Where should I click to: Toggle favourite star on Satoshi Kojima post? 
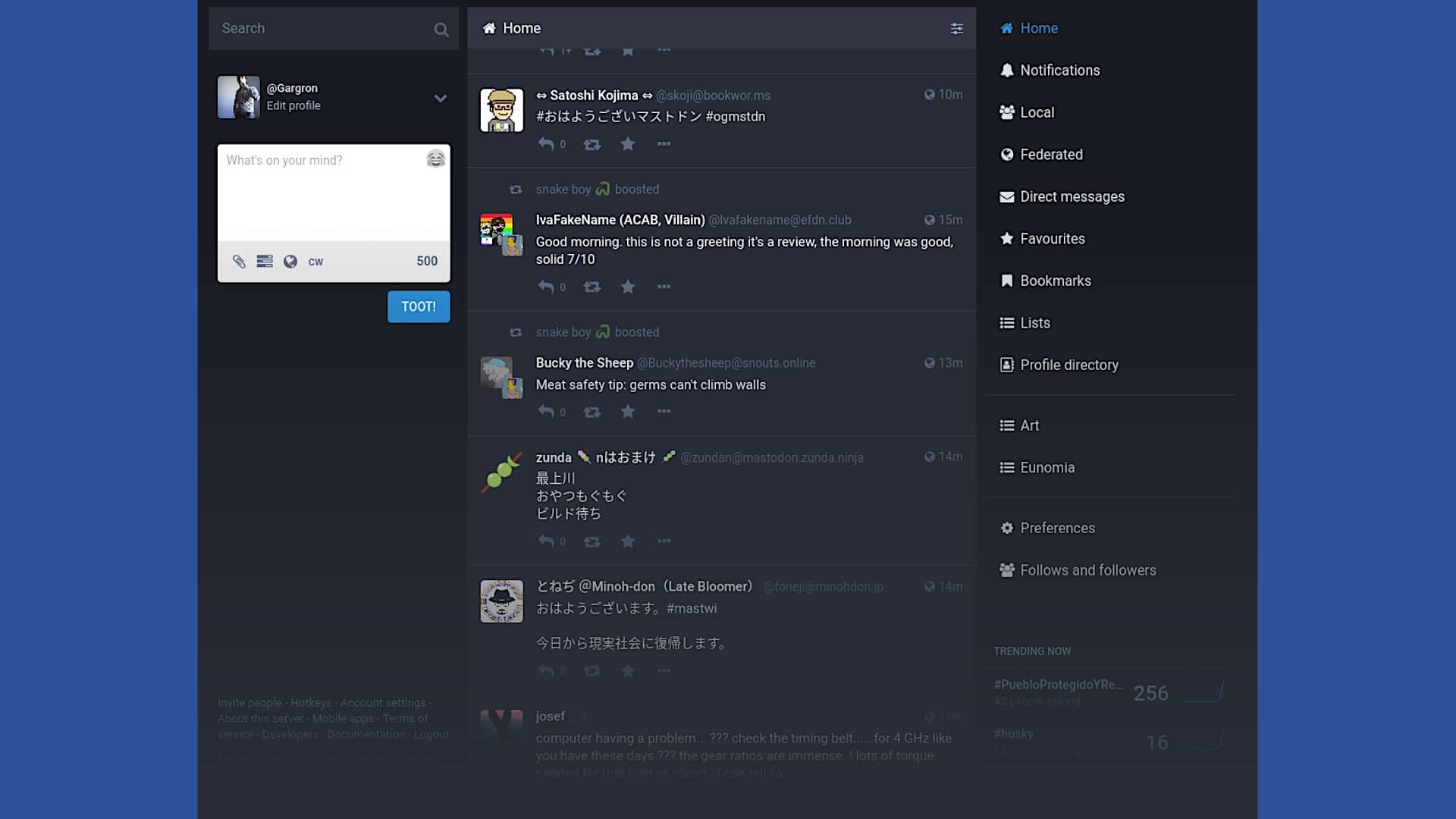tap(627, 143)
